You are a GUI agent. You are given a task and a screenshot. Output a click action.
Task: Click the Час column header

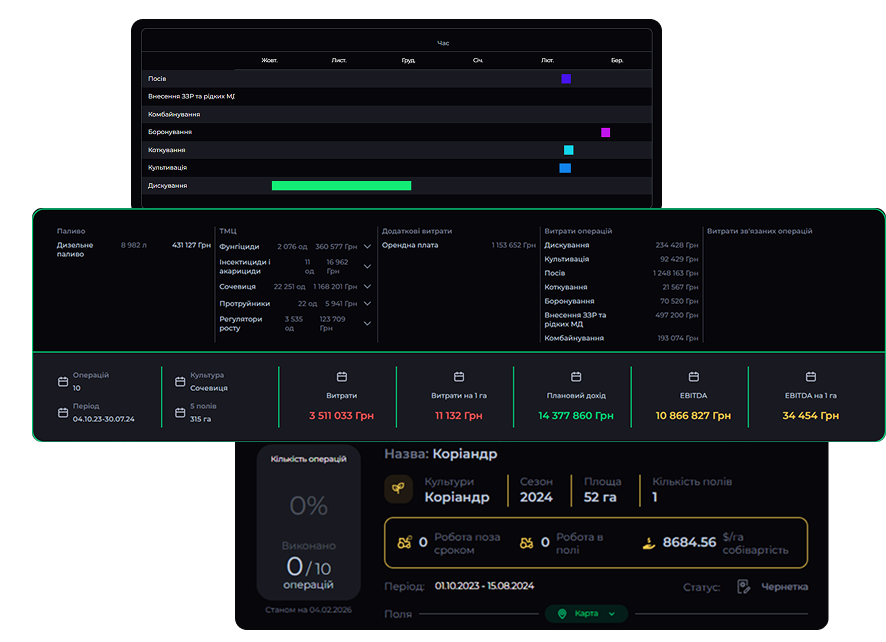443,44
